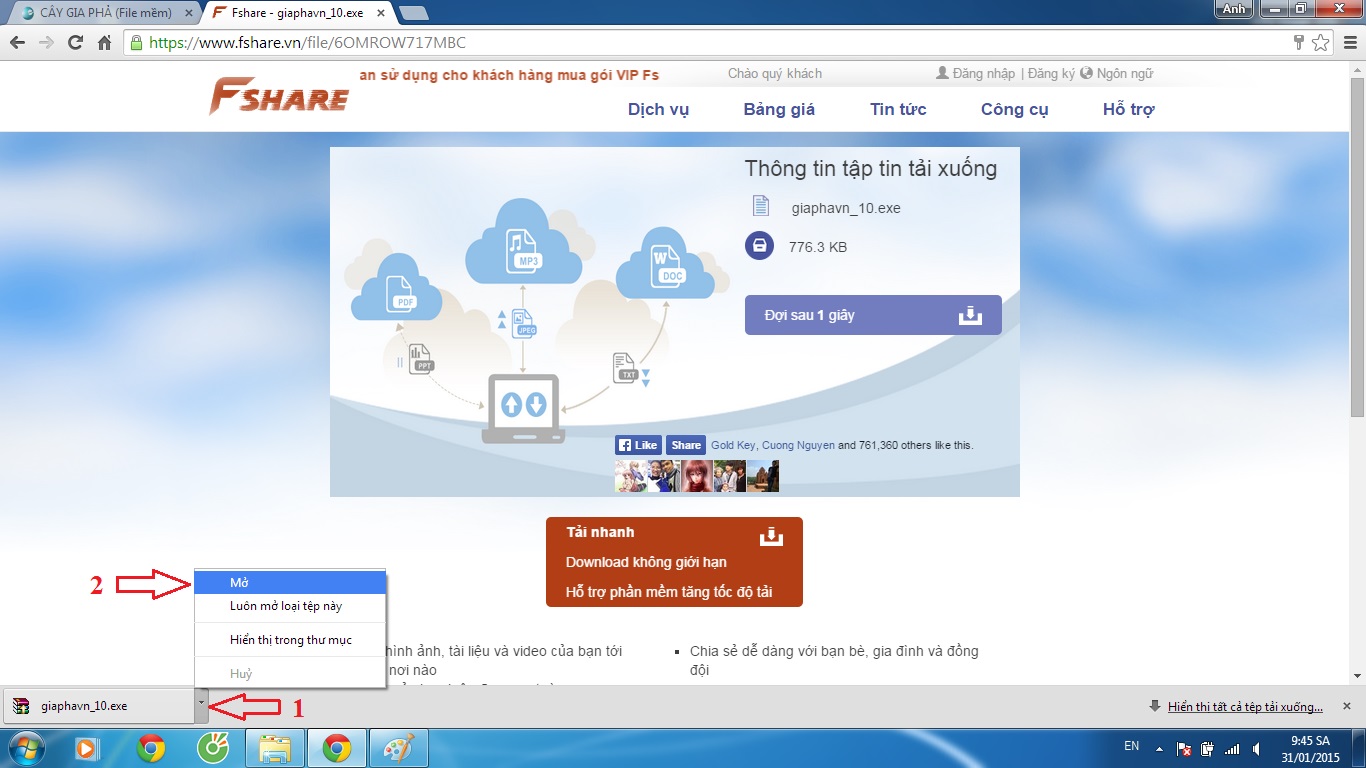Open the media player taskbar icon

[88, 748]
